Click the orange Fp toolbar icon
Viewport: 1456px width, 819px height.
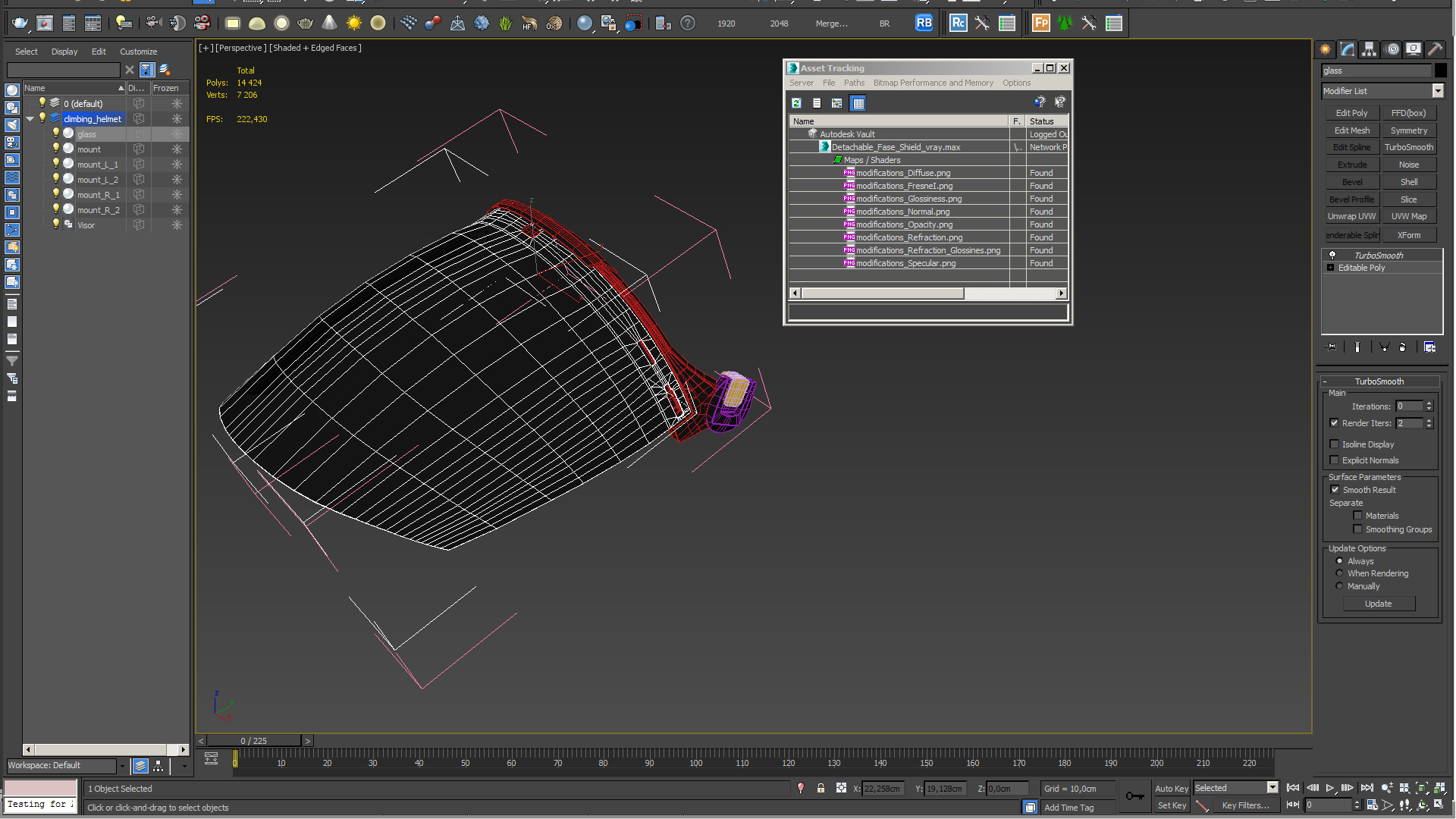pyautogui.click(x=1041, y=24)
